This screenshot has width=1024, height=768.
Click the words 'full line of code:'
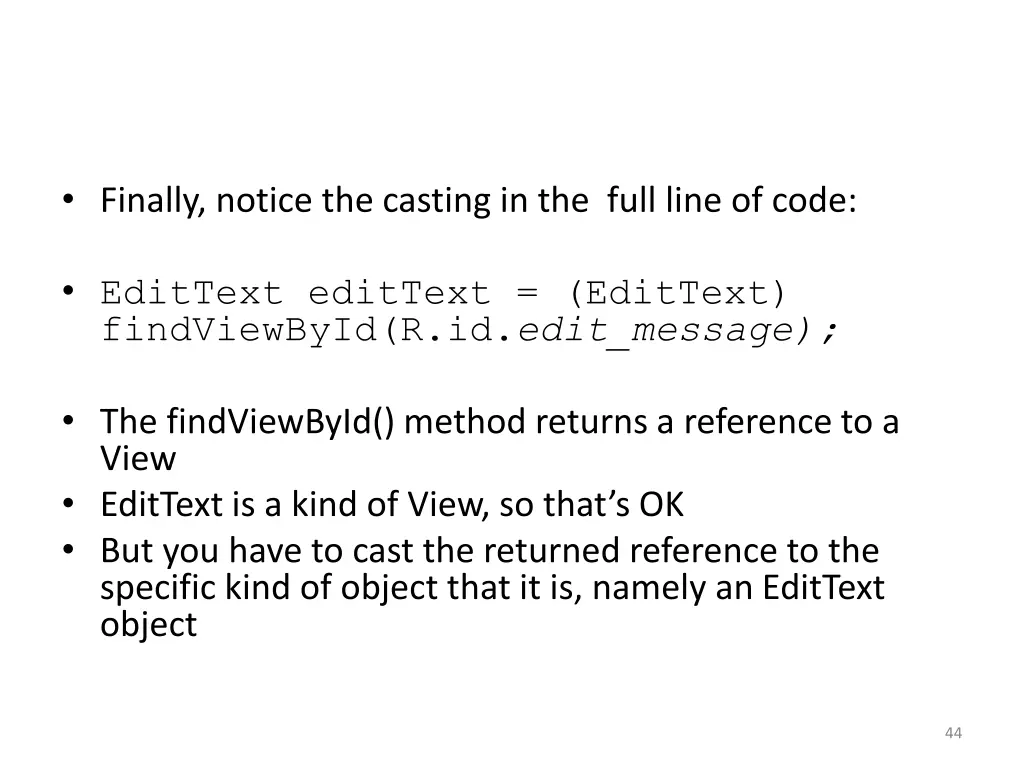[731, 200]
